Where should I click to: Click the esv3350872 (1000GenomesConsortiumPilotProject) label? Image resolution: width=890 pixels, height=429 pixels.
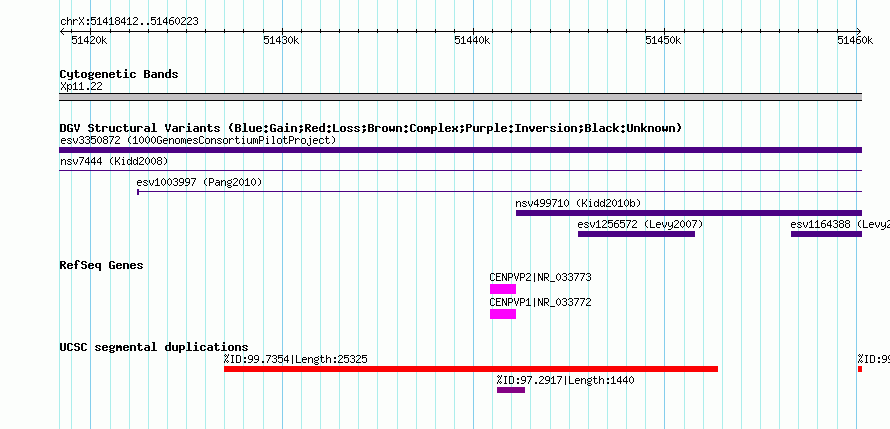tap(198, 140)
